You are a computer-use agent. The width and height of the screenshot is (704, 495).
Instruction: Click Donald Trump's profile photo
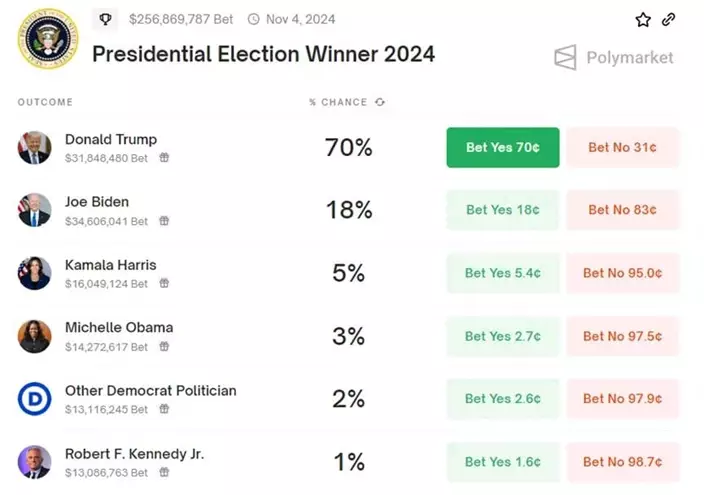coord(34,148)
